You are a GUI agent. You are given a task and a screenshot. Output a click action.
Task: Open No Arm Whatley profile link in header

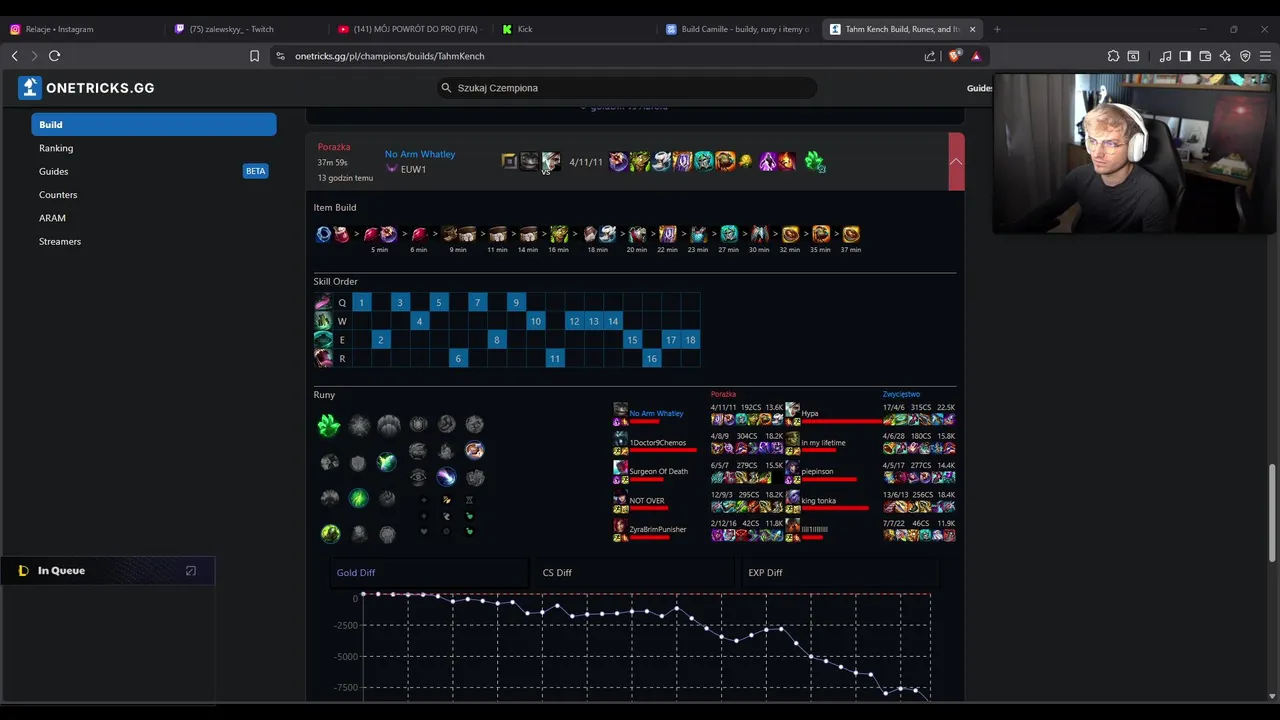click(420, 154)
